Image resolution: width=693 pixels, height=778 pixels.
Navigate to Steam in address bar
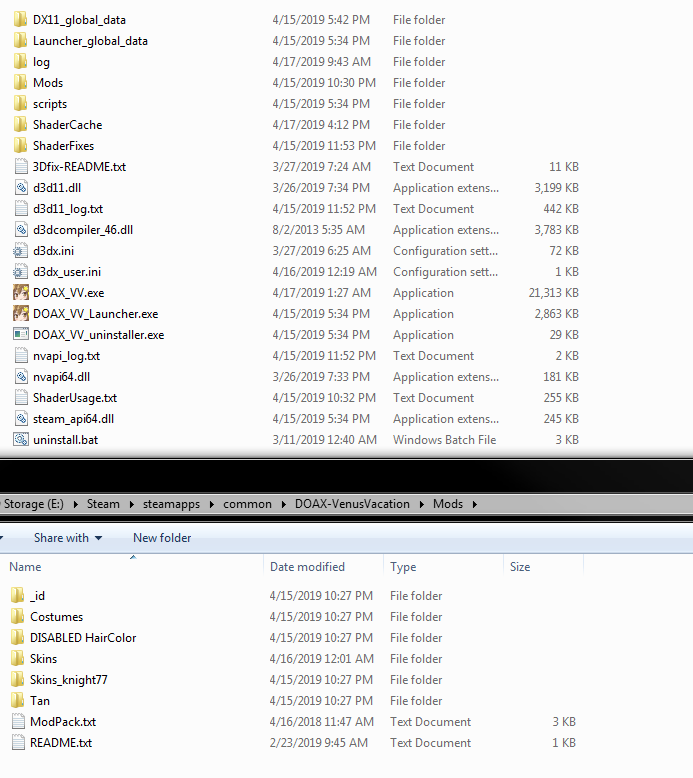(x=103, y=504)
